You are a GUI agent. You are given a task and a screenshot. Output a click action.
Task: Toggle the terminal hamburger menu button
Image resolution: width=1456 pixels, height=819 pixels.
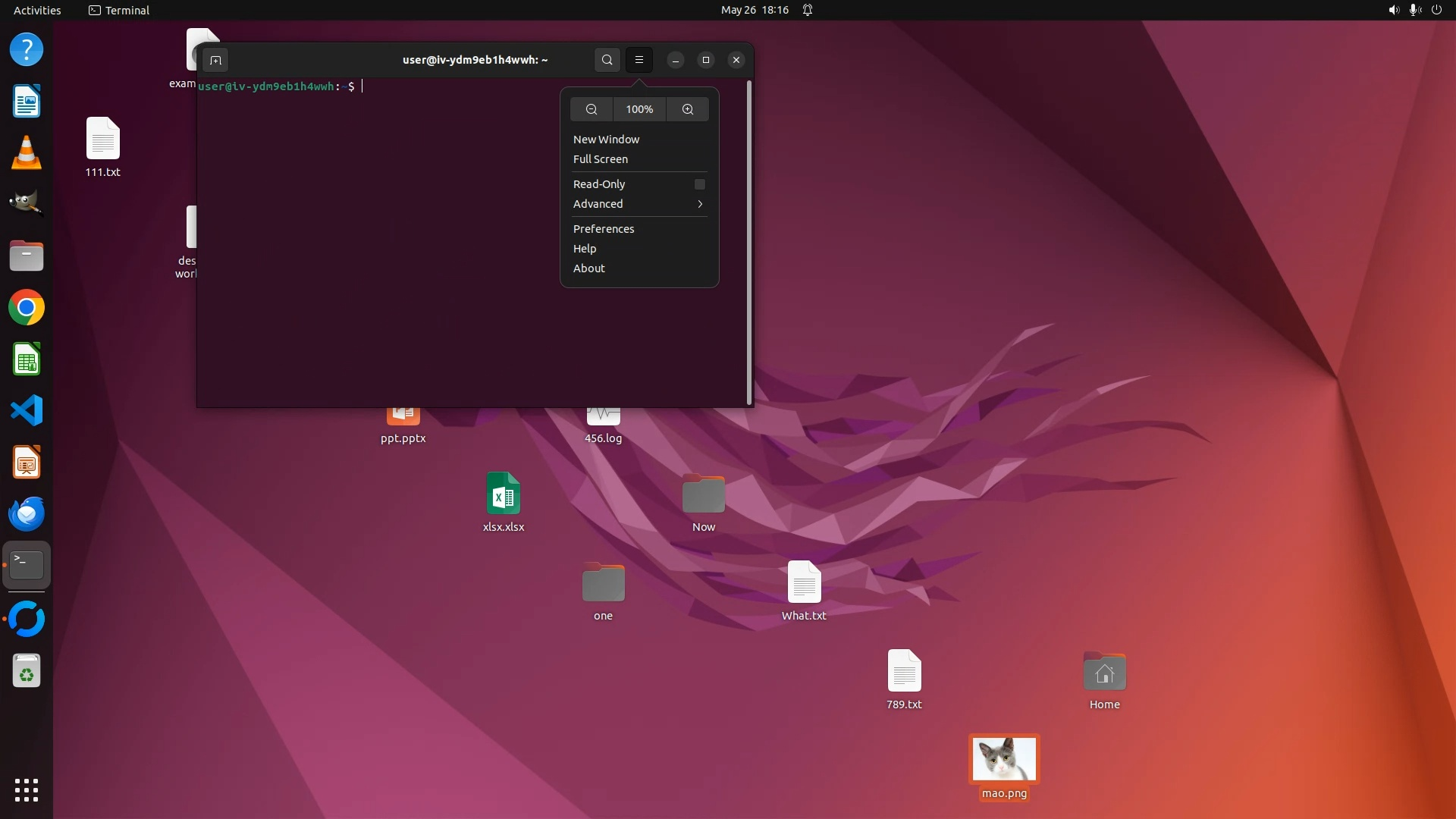(639, 60)
